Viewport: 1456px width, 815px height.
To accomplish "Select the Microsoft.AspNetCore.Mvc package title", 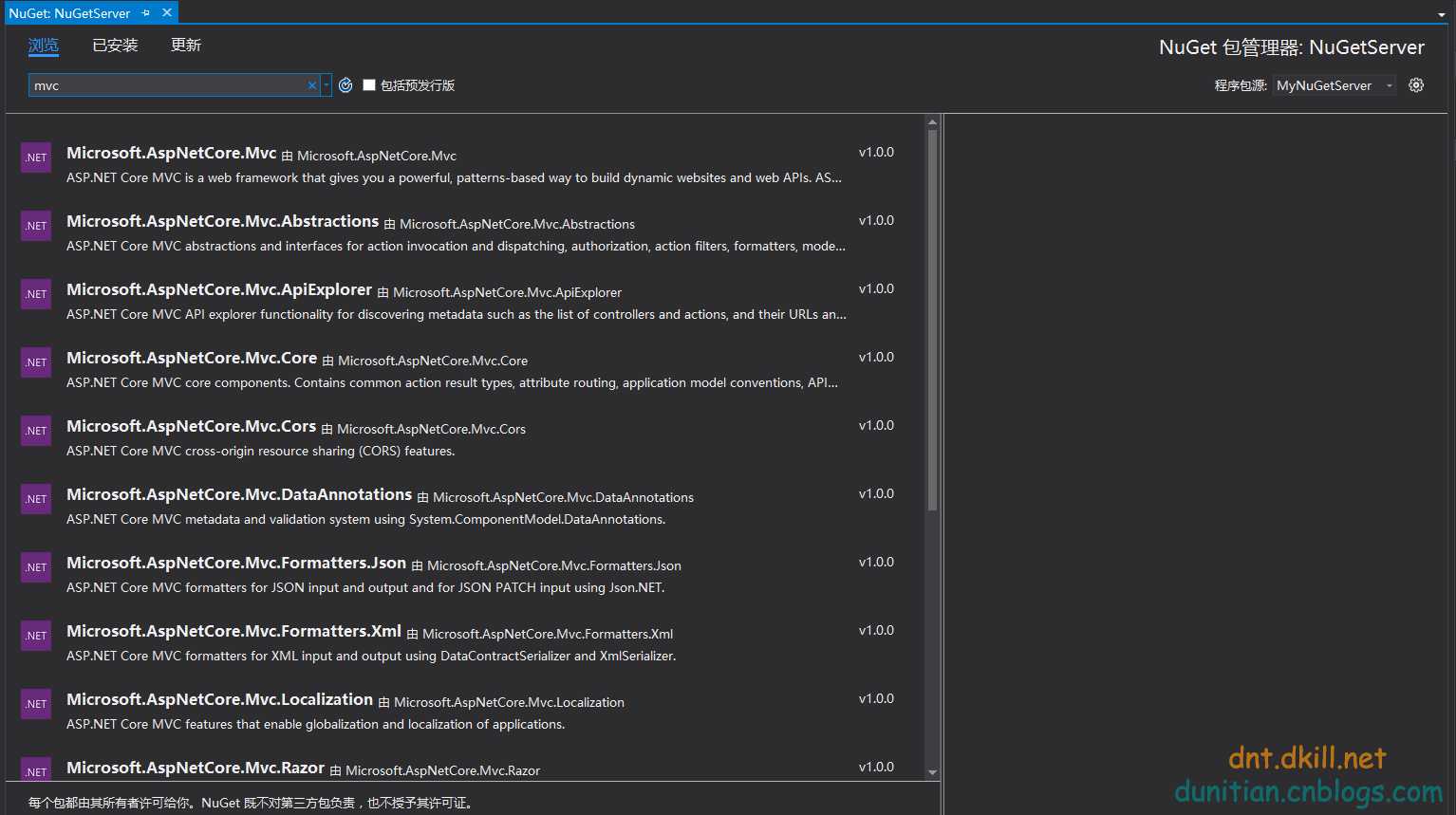I will click(x=172, y=153).
